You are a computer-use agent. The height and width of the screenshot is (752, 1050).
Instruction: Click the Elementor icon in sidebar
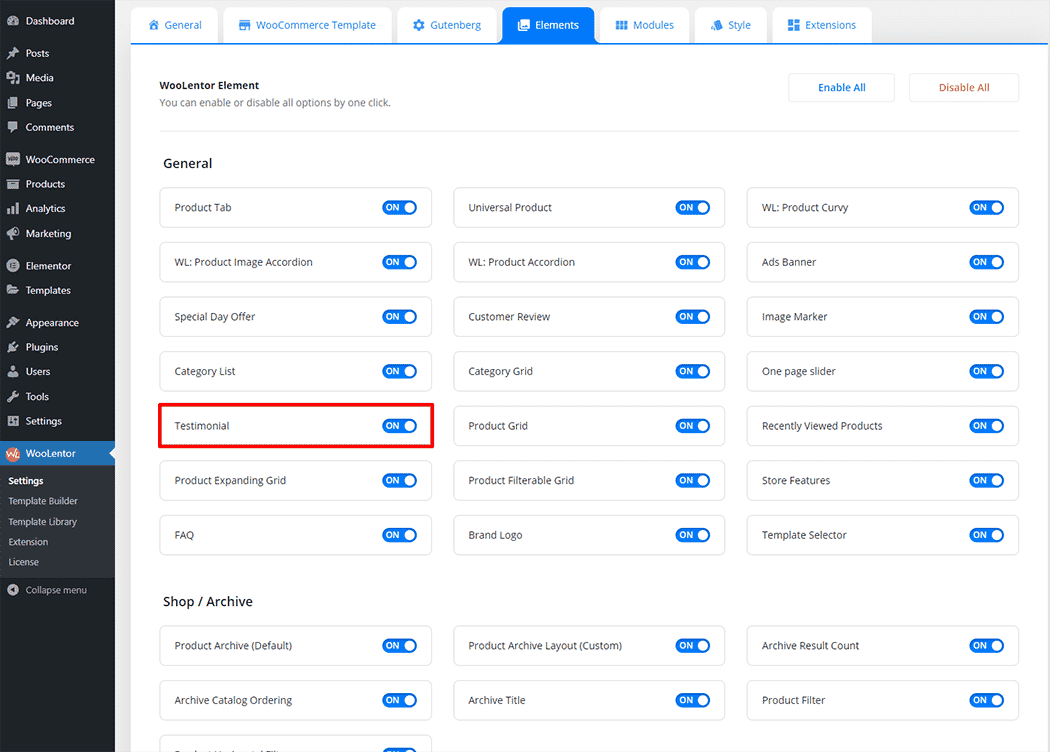[x=13, y=266]
